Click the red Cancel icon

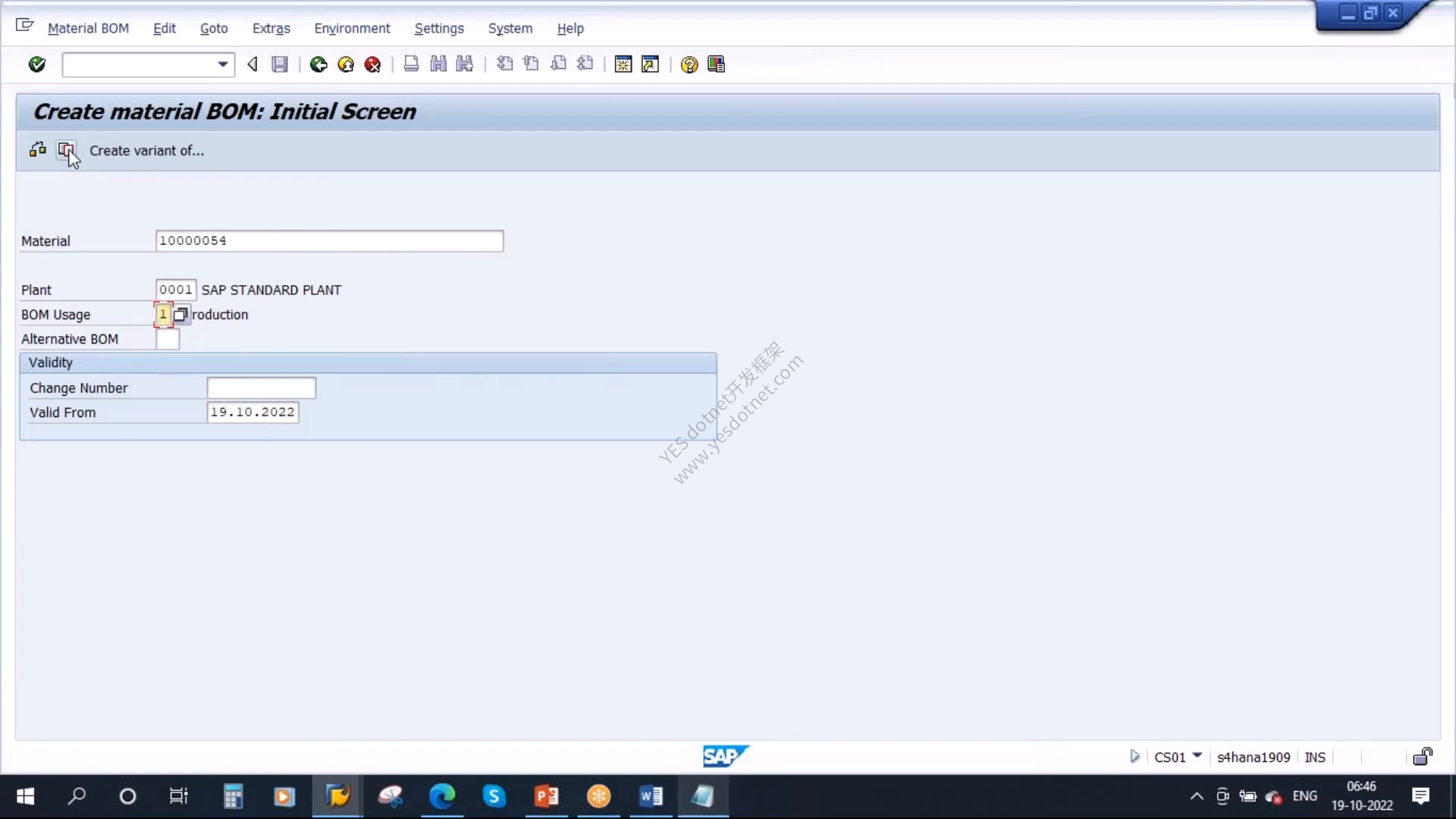(x=372, y=64)
